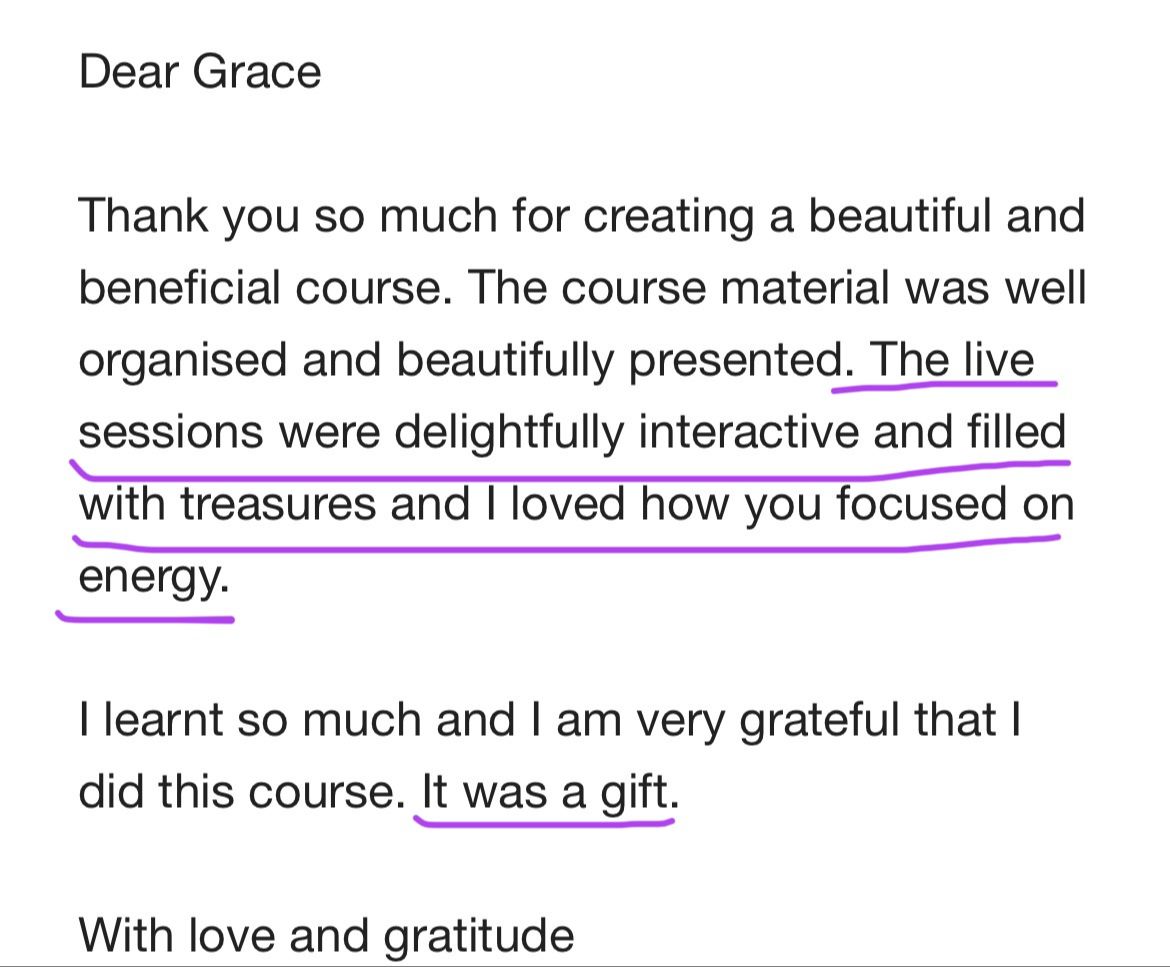Click the underlined phrase "The live"
This screenshot has width=1170, height=967.
coord(952,360)
